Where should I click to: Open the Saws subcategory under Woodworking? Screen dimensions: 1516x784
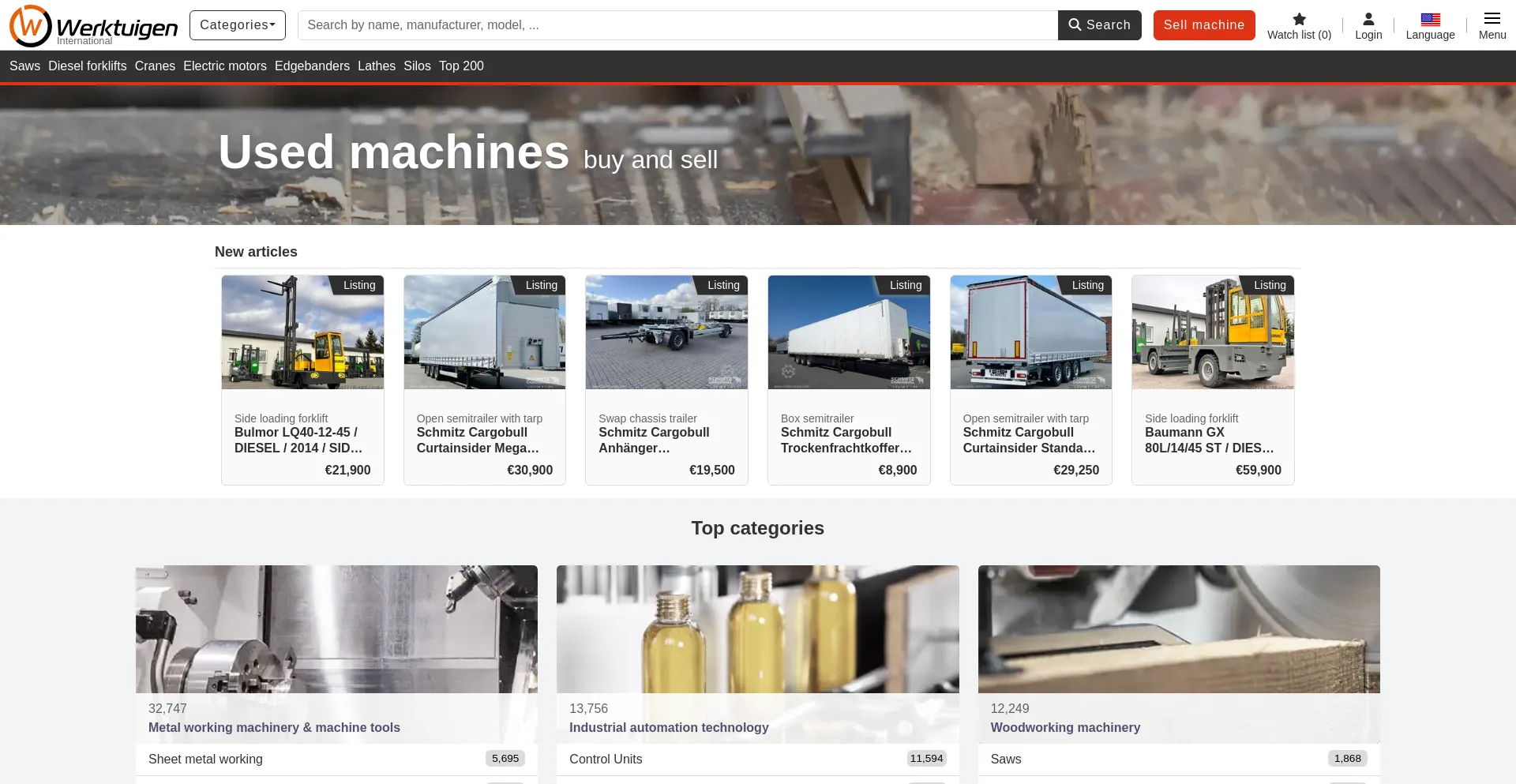(x=1006, y=760)
